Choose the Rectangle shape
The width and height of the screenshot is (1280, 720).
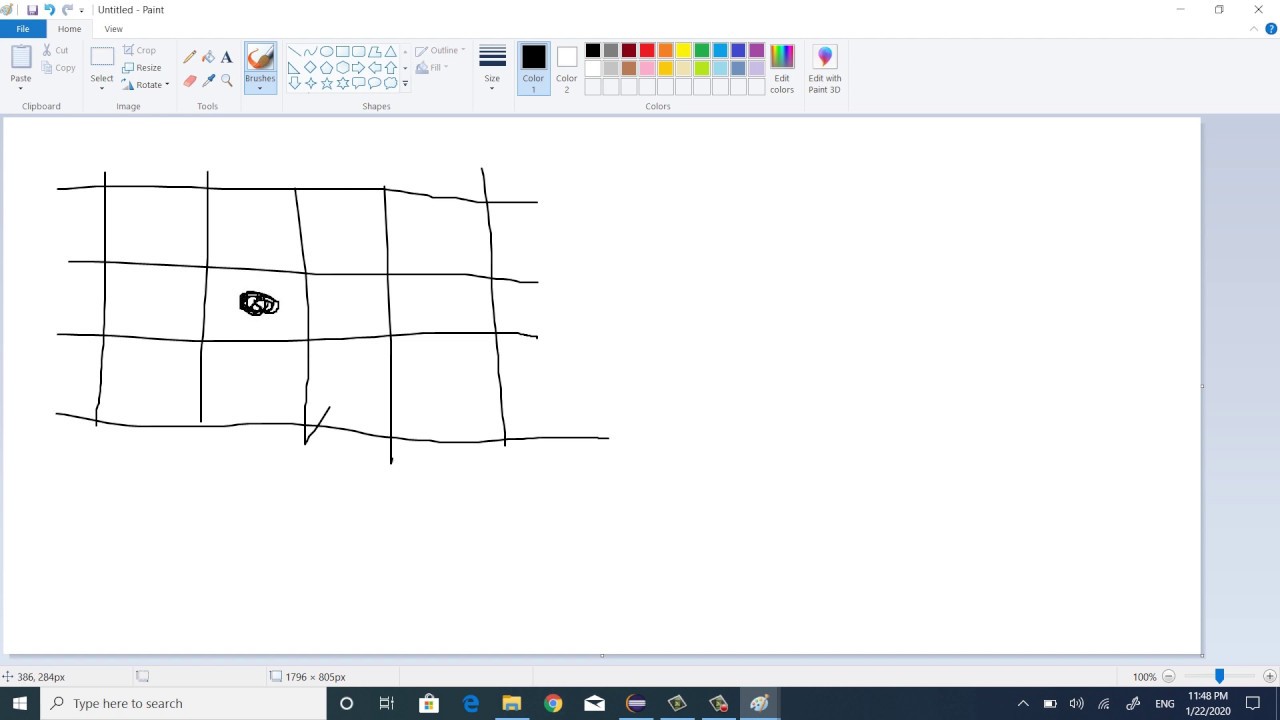coord(342,52)
